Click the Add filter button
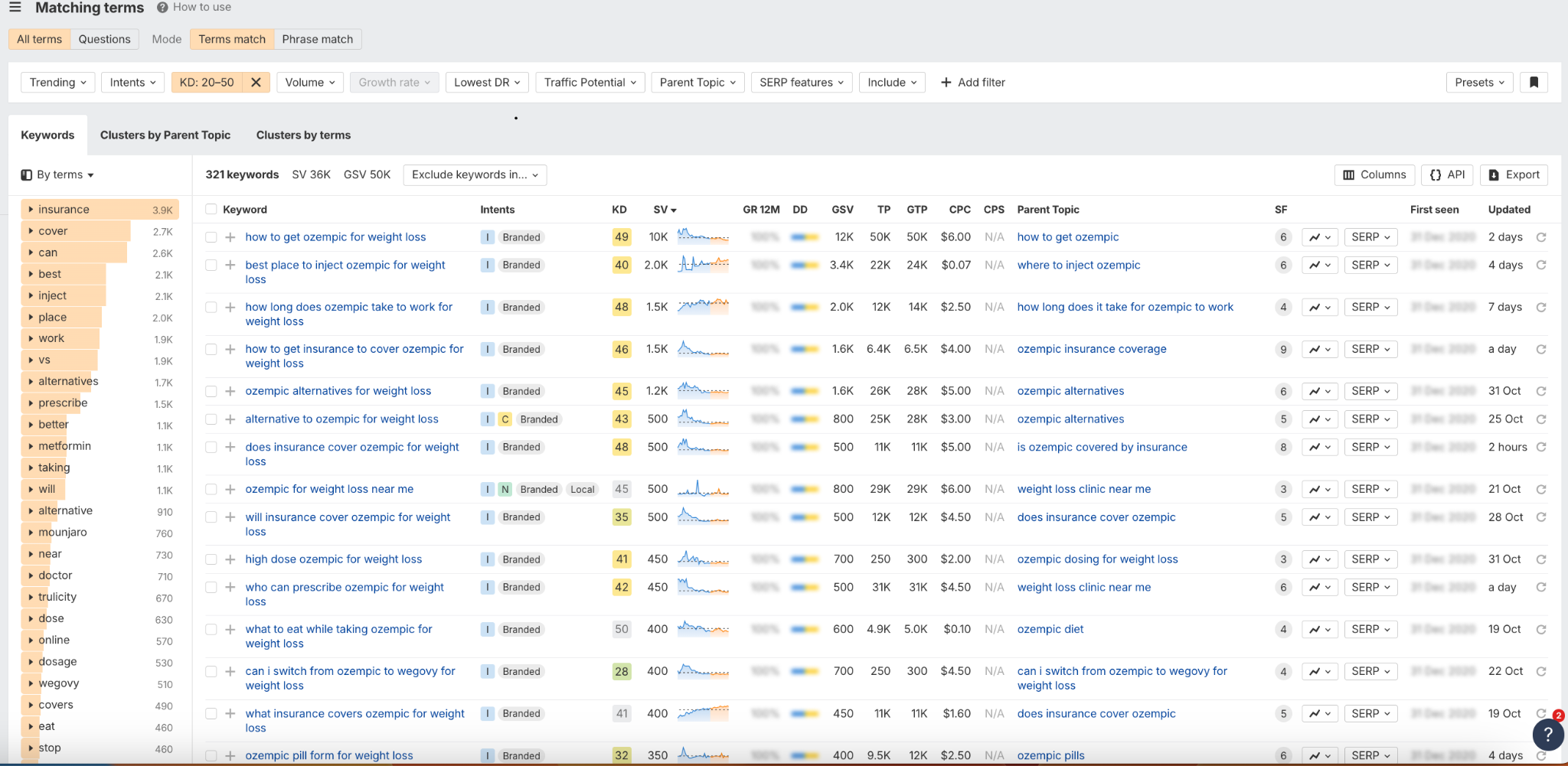1568x766 pixels. [x=972, y=82]
